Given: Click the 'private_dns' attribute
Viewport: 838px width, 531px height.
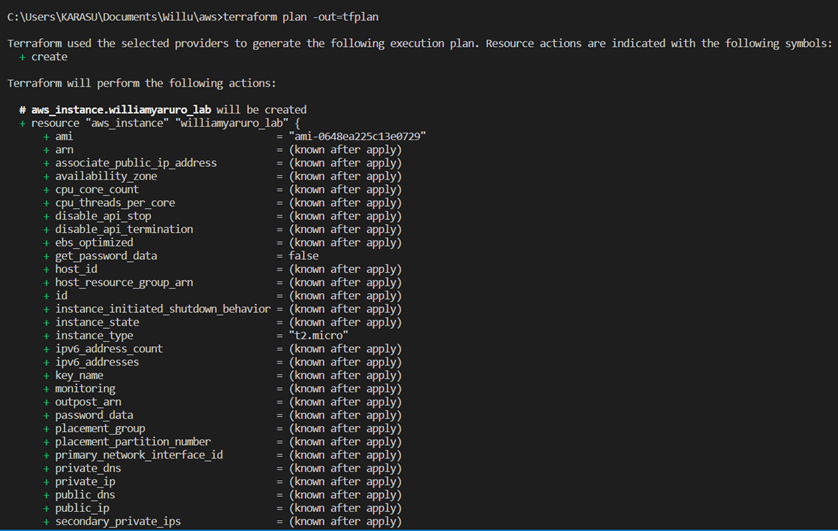Looking at the screenshot, I should [x=88, y=468].
